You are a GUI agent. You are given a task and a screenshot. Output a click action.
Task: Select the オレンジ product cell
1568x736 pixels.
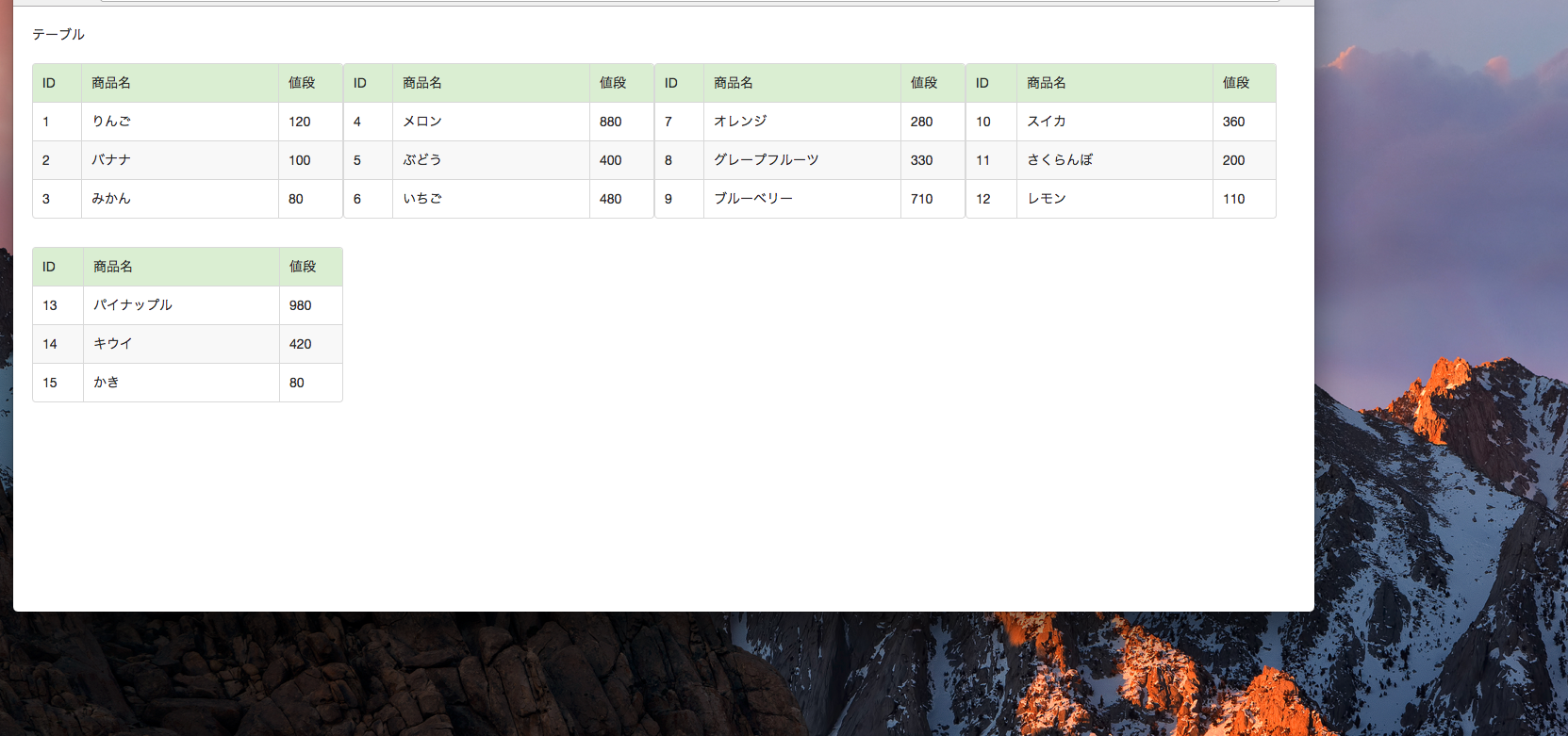802,122
